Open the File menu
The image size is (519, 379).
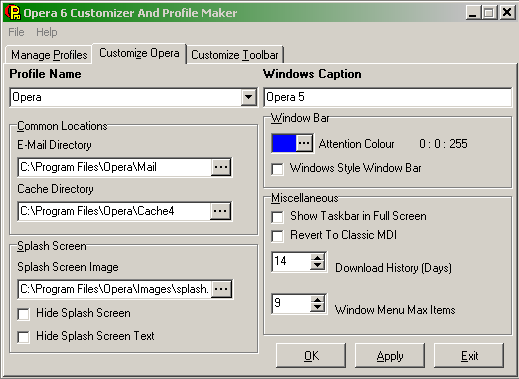[16, 32]
